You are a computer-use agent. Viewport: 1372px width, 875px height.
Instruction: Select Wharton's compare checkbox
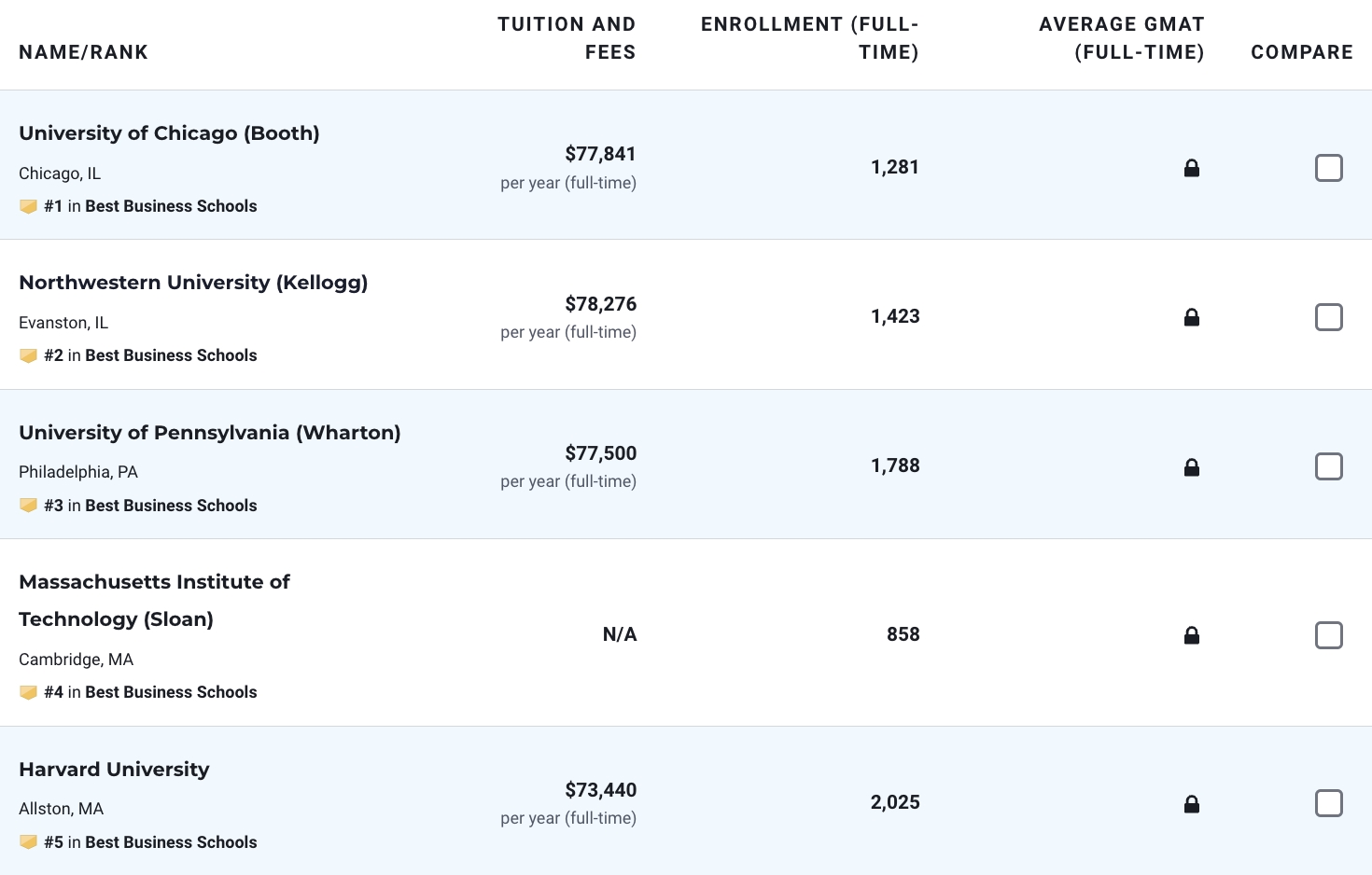pyautogui.click(x=1328, y=466)
